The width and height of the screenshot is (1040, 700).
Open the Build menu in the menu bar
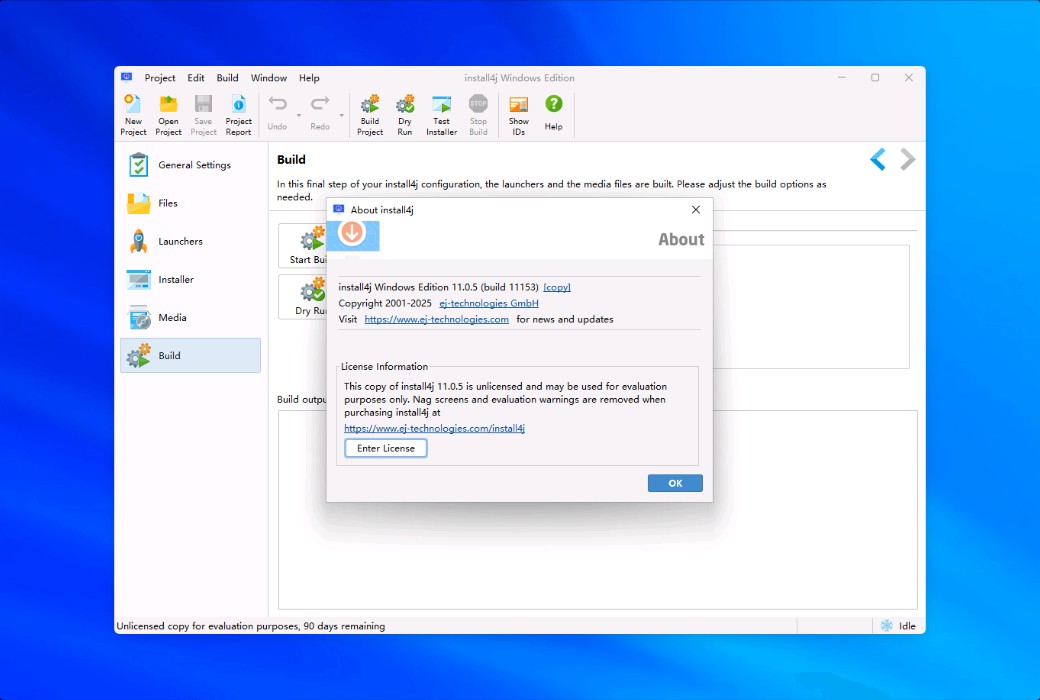tap(228, 78)
